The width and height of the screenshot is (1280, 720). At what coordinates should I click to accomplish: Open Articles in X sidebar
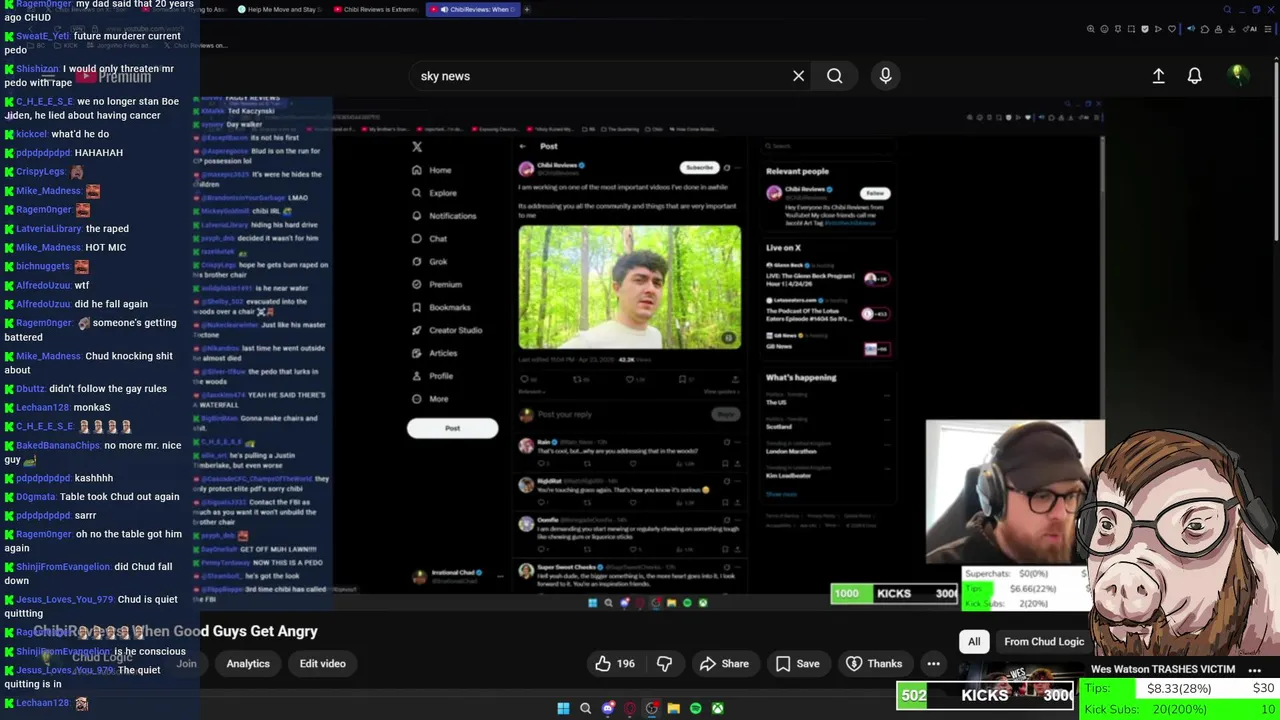click(435, 353)
